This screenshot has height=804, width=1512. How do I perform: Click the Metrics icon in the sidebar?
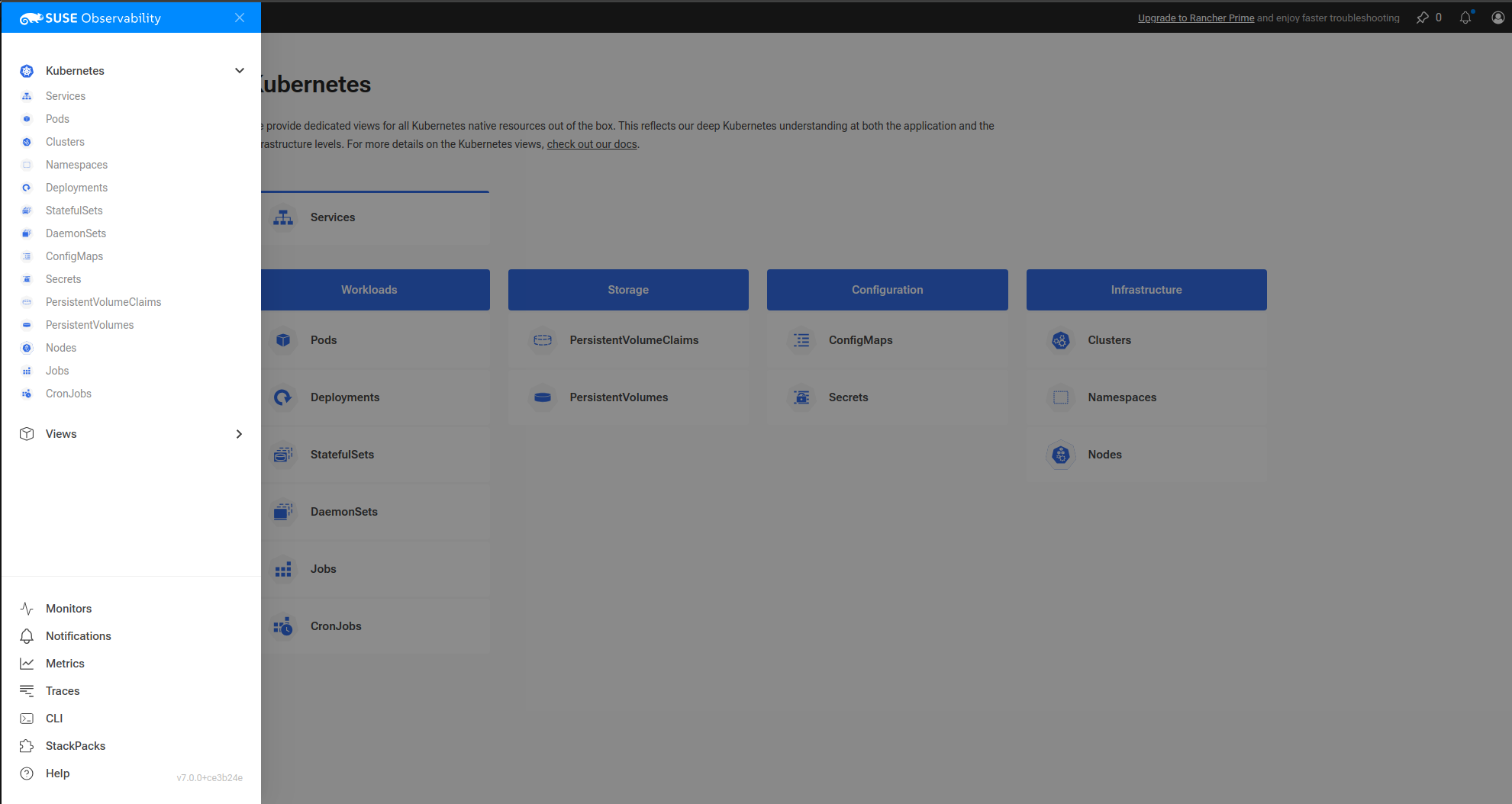pos(26,663)
